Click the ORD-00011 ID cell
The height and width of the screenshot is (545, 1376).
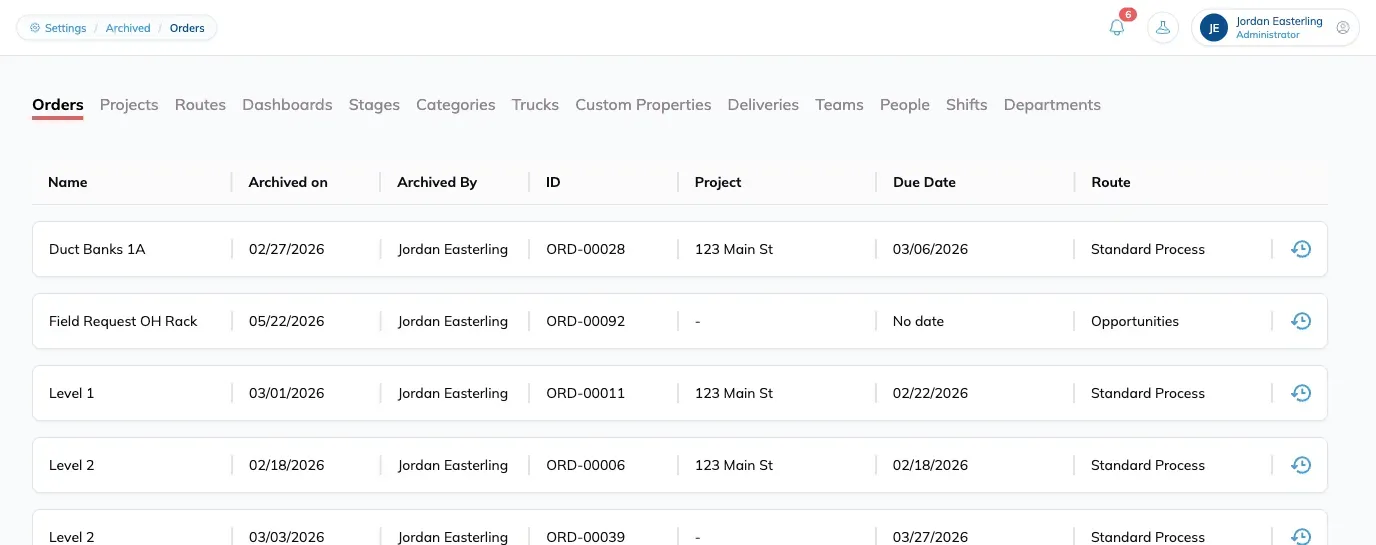pyautogui.click(x=585, y=393)
